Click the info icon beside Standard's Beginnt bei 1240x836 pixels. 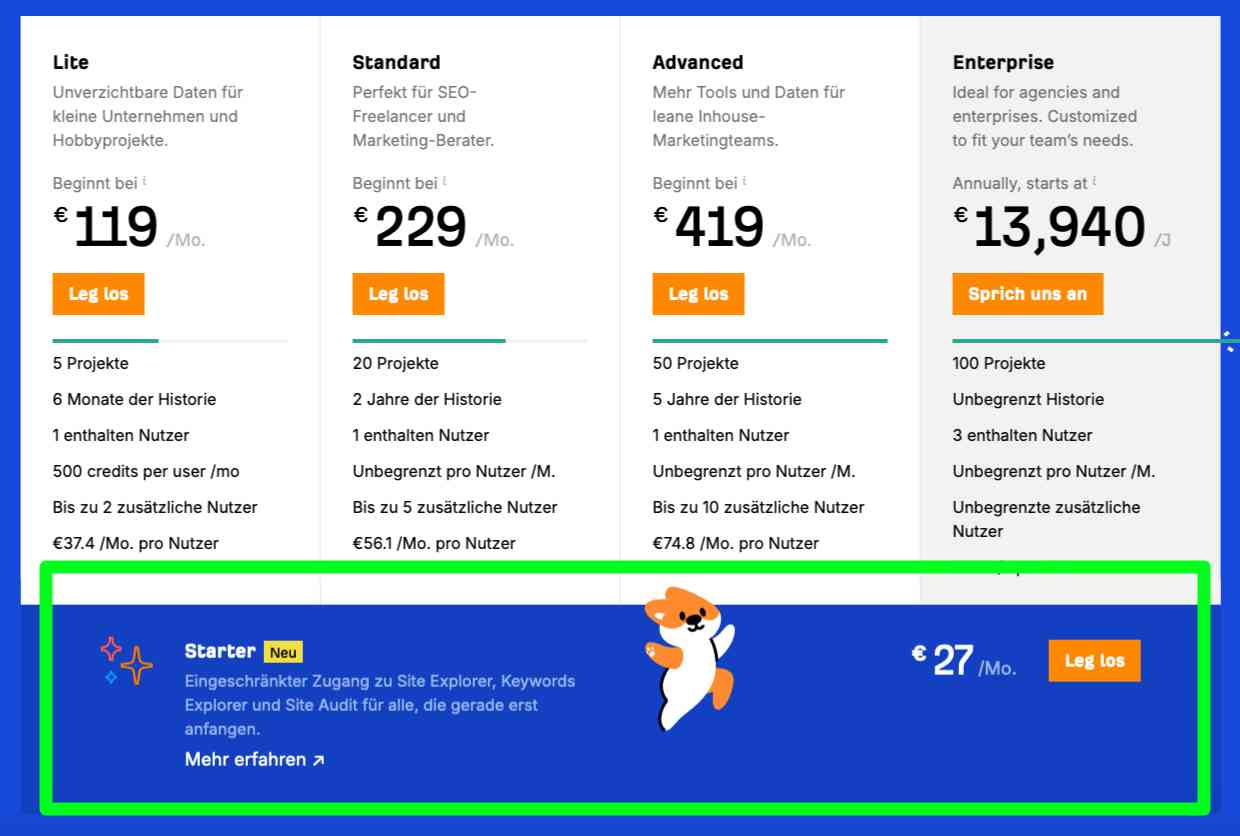click(x=445, y=181)
